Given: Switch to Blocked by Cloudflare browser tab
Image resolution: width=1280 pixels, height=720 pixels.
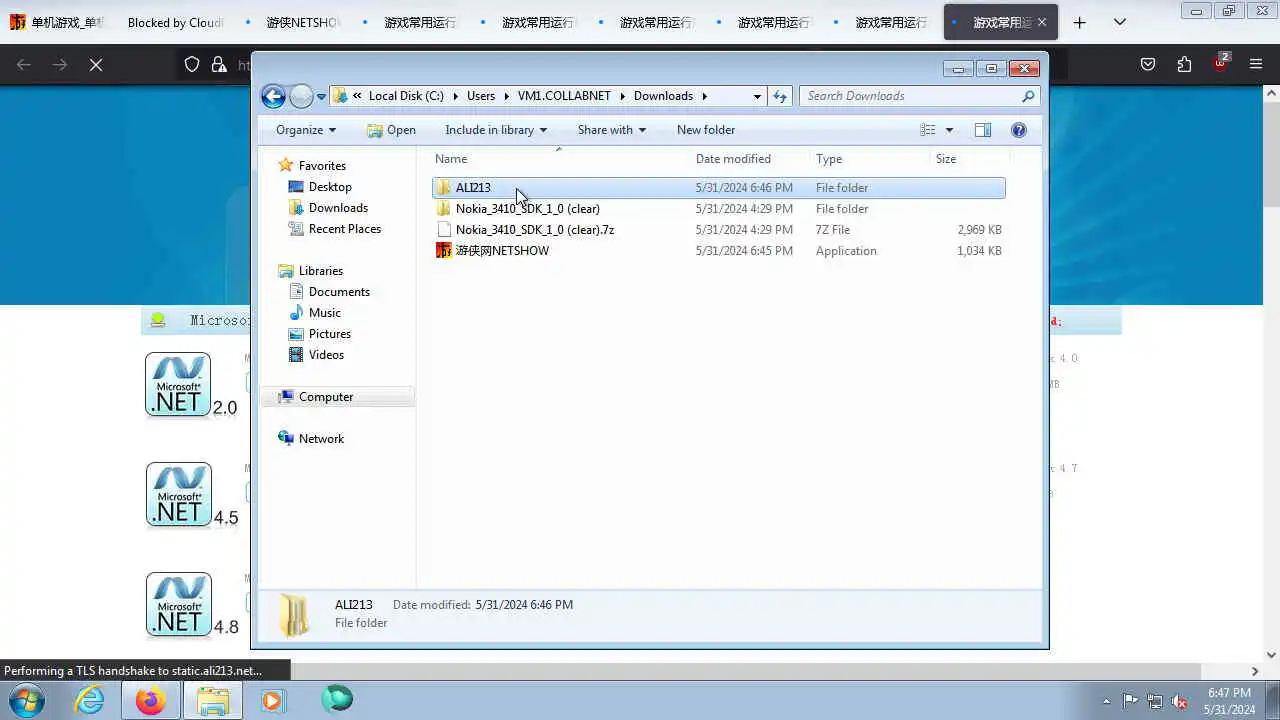Looking at the screenshot, I should (176, 22).
